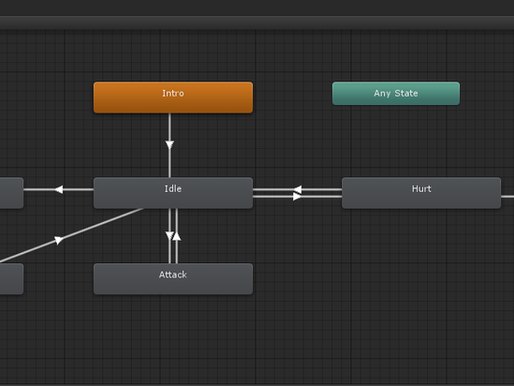Click the Attack to Idle upward arrow

(177, 236)
